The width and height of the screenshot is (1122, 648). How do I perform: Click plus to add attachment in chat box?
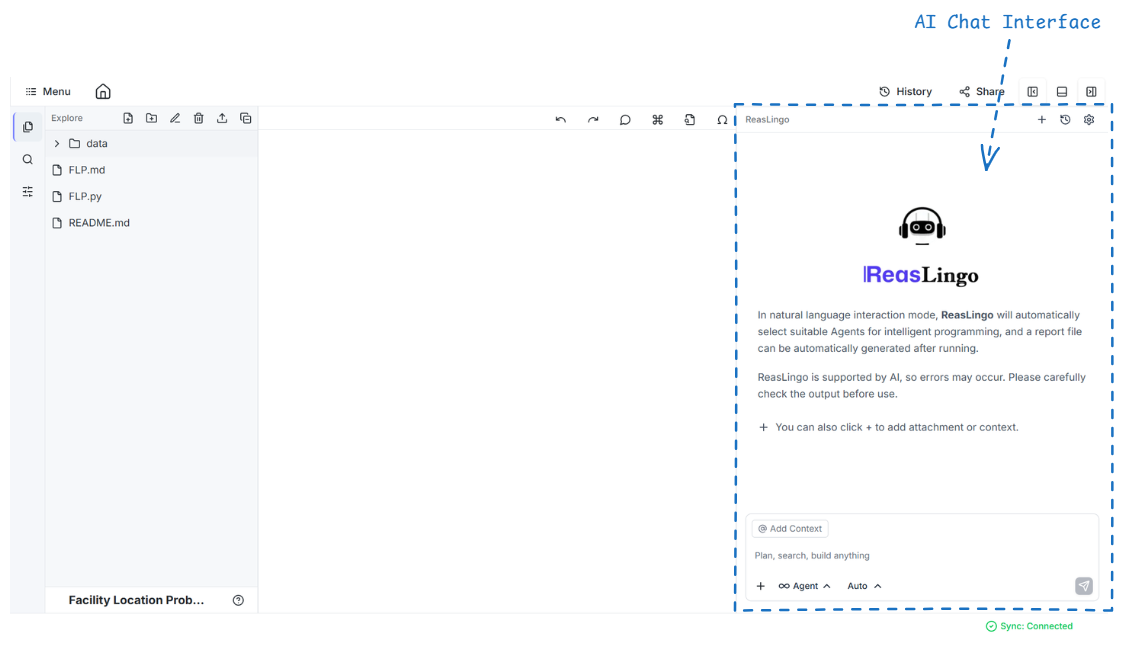point(761,586)
